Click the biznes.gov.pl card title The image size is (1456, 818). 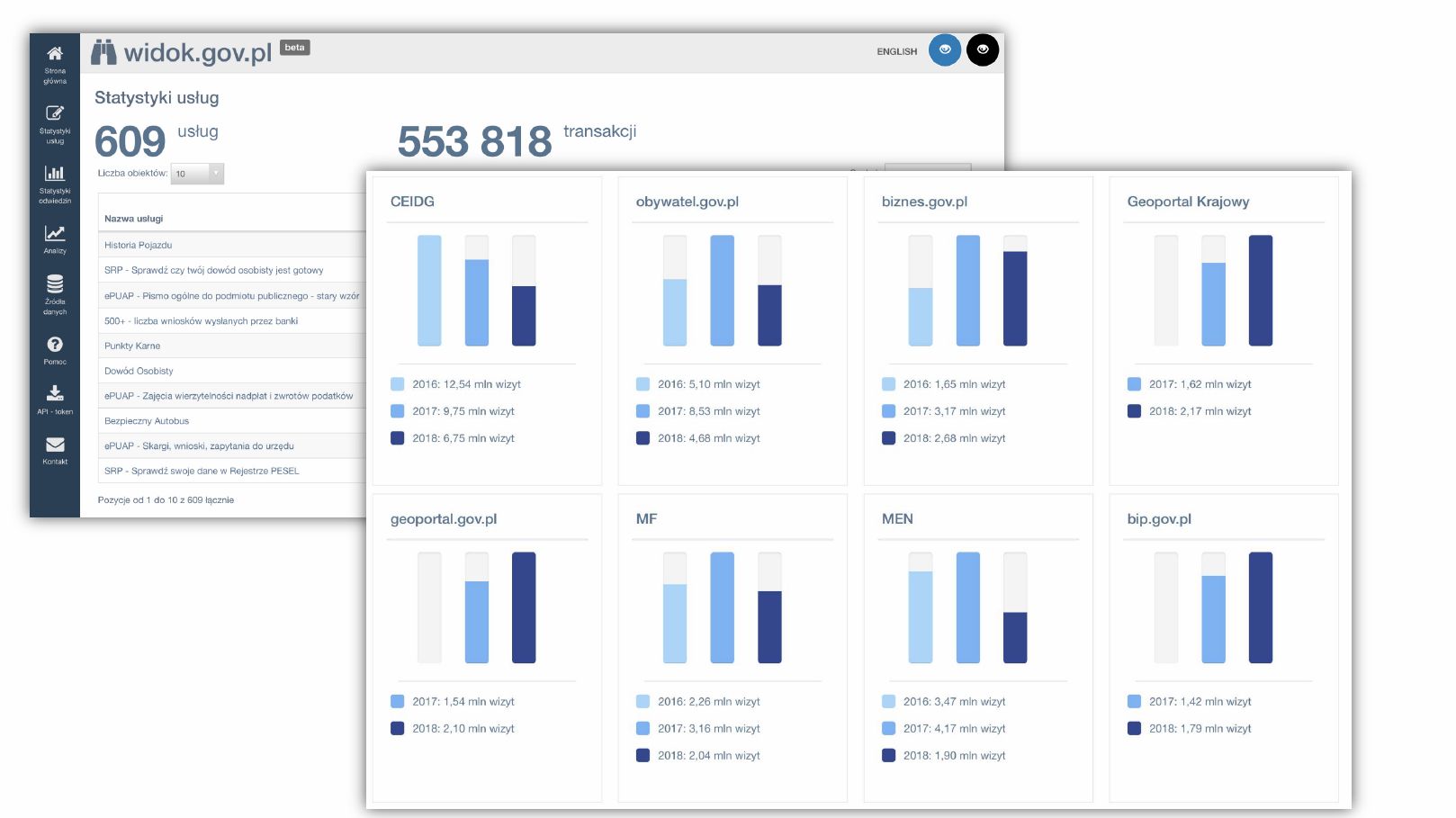tap(924, 202)
